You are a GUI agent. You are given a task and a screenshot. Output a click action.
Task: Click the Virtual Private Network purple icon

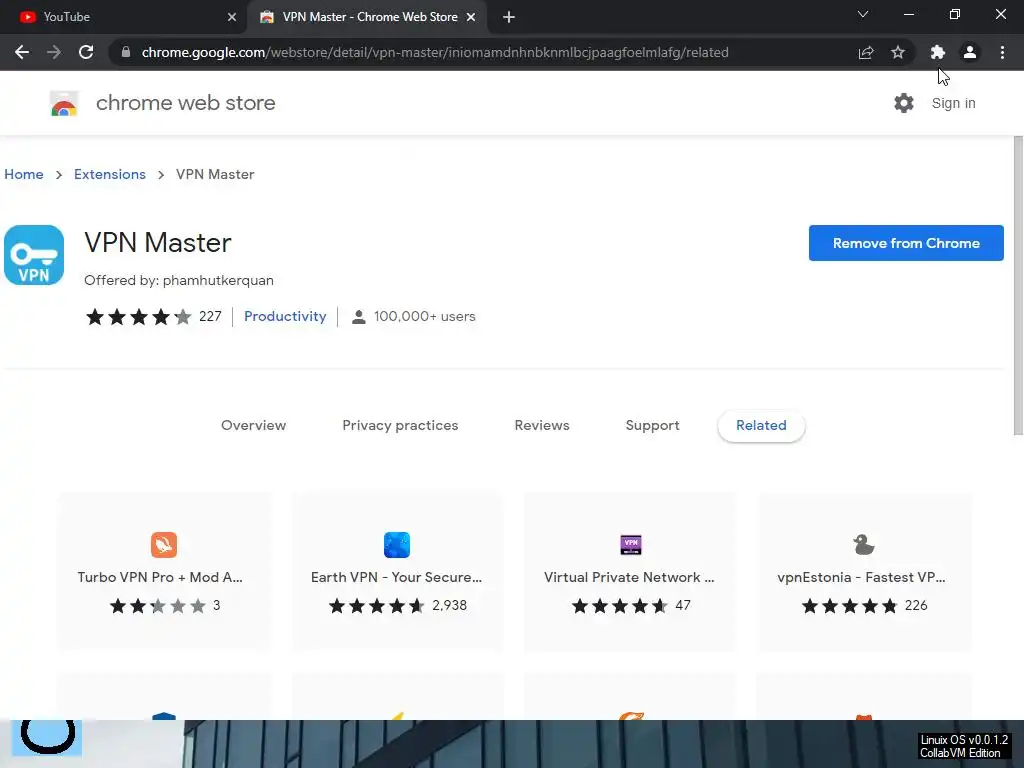631,545
